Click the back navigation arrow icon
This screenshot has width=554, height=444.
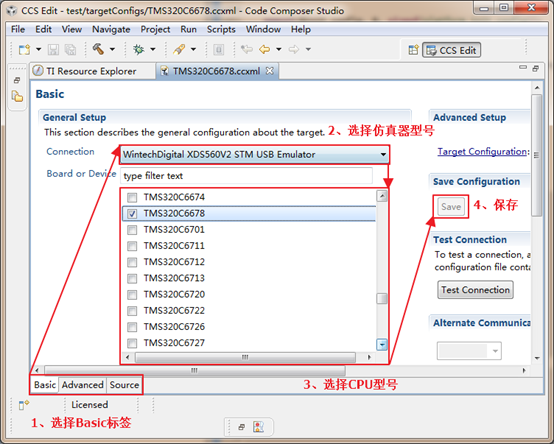coord(264,49)
